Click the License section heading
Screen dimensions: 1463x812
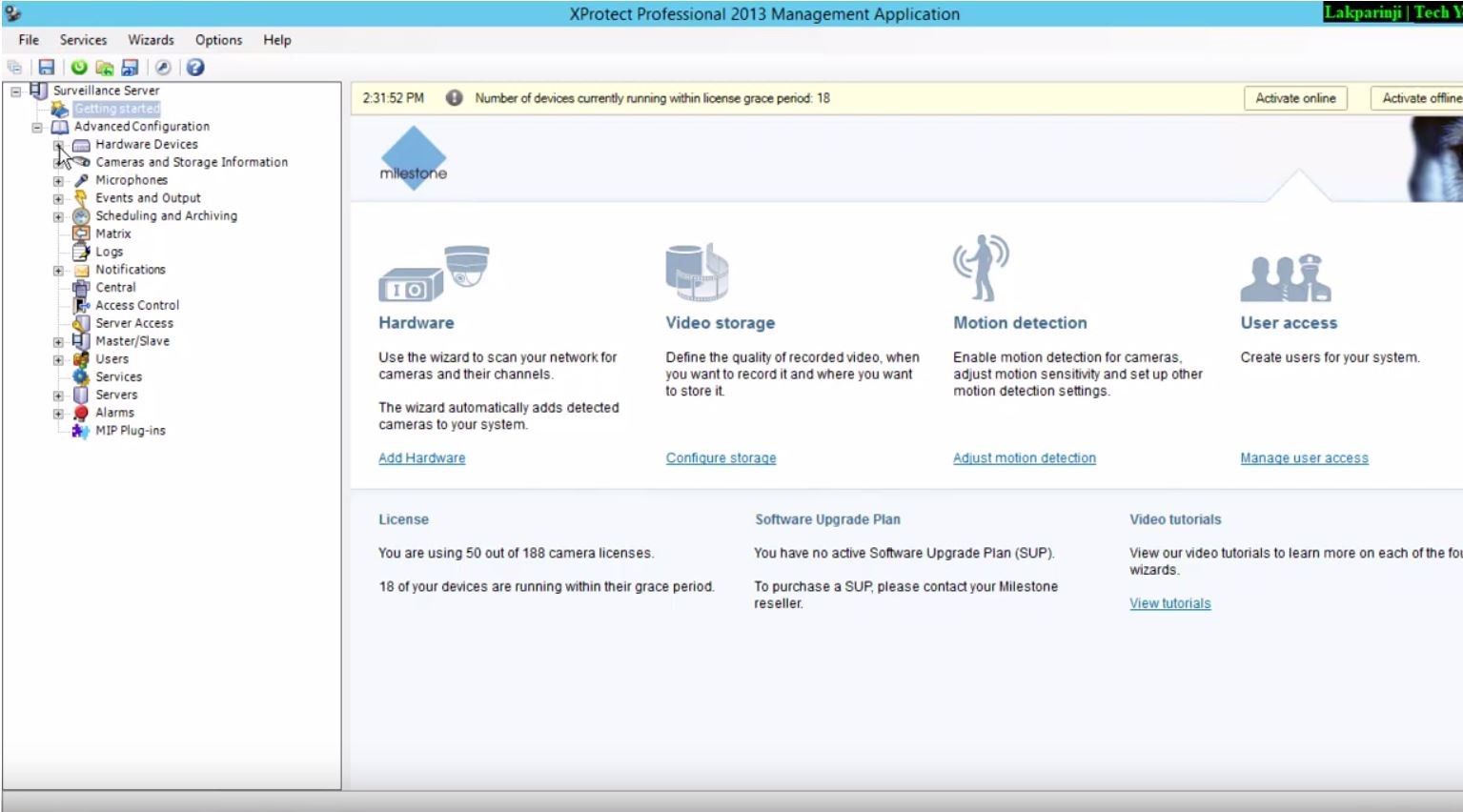[403, 519]
